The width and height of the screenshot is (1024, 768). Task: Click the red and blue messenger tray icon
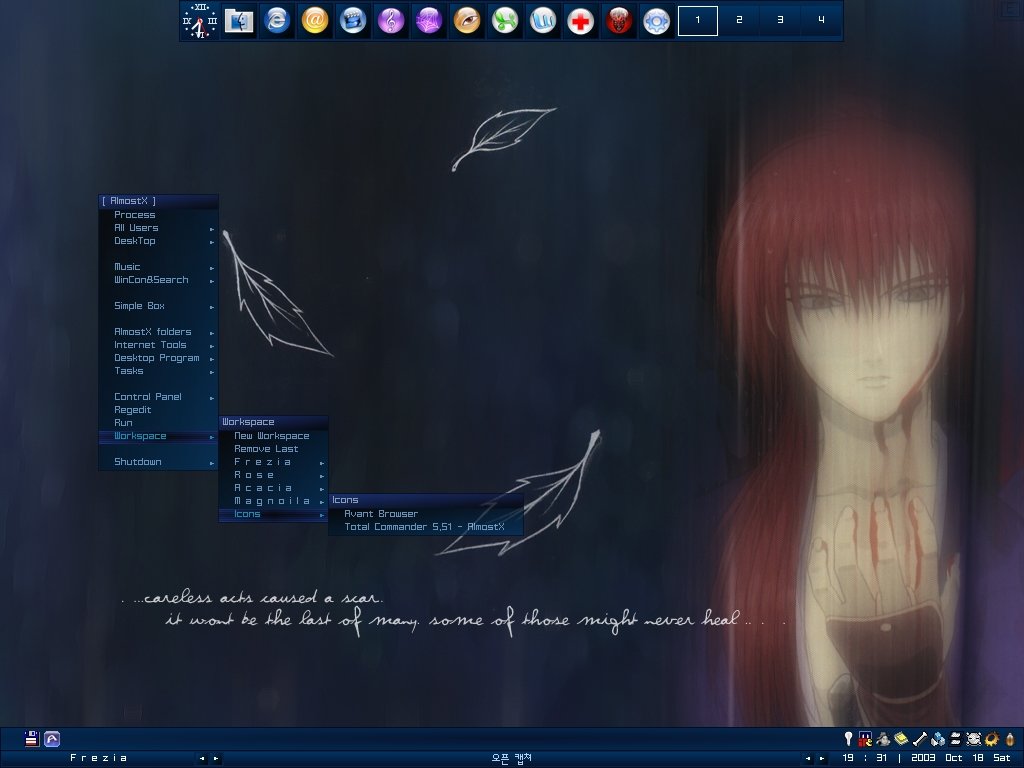click(x=865, y=739)
